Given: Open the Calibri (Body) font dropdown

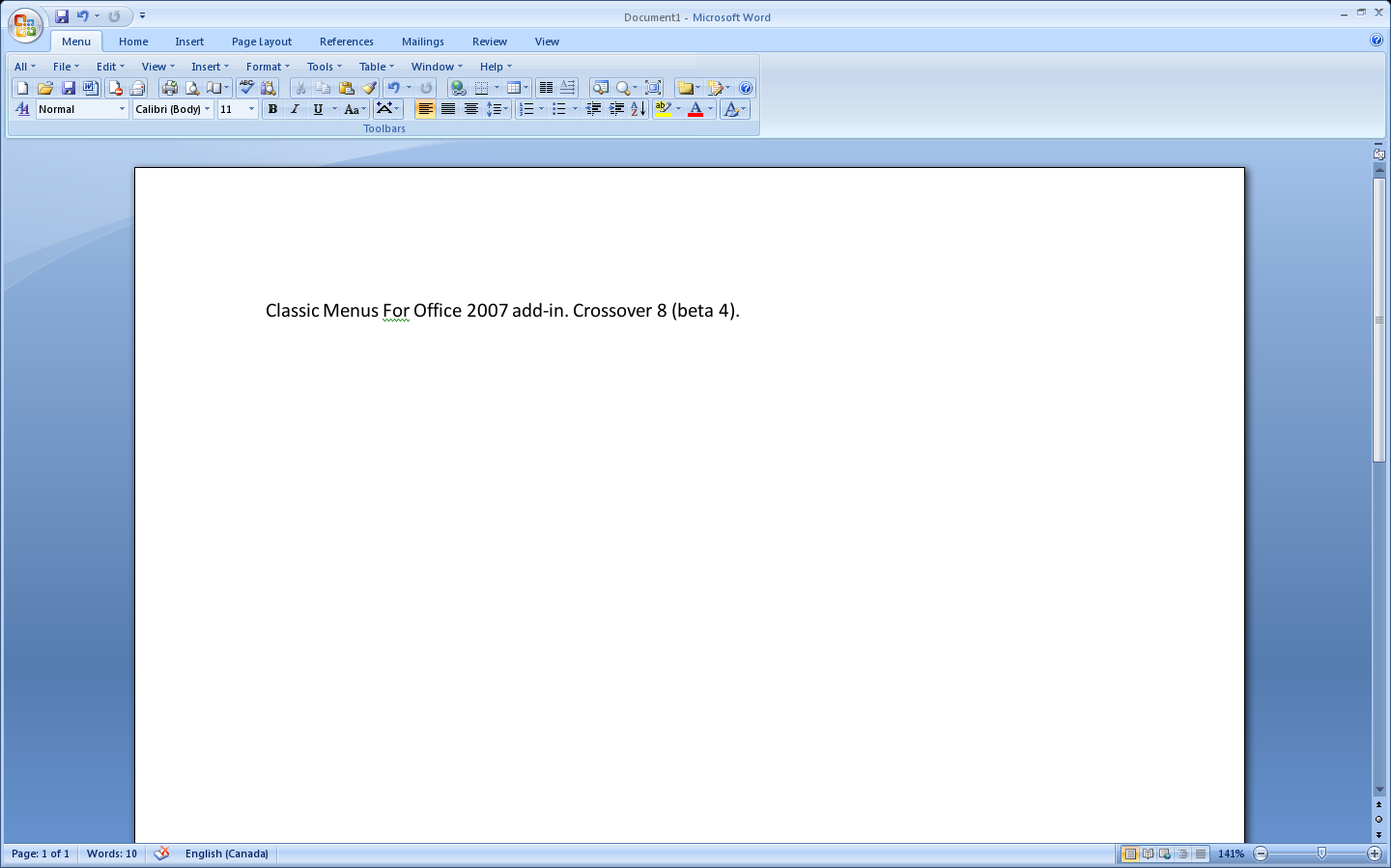Looking at the screenshot, I should tap(207, 109).
